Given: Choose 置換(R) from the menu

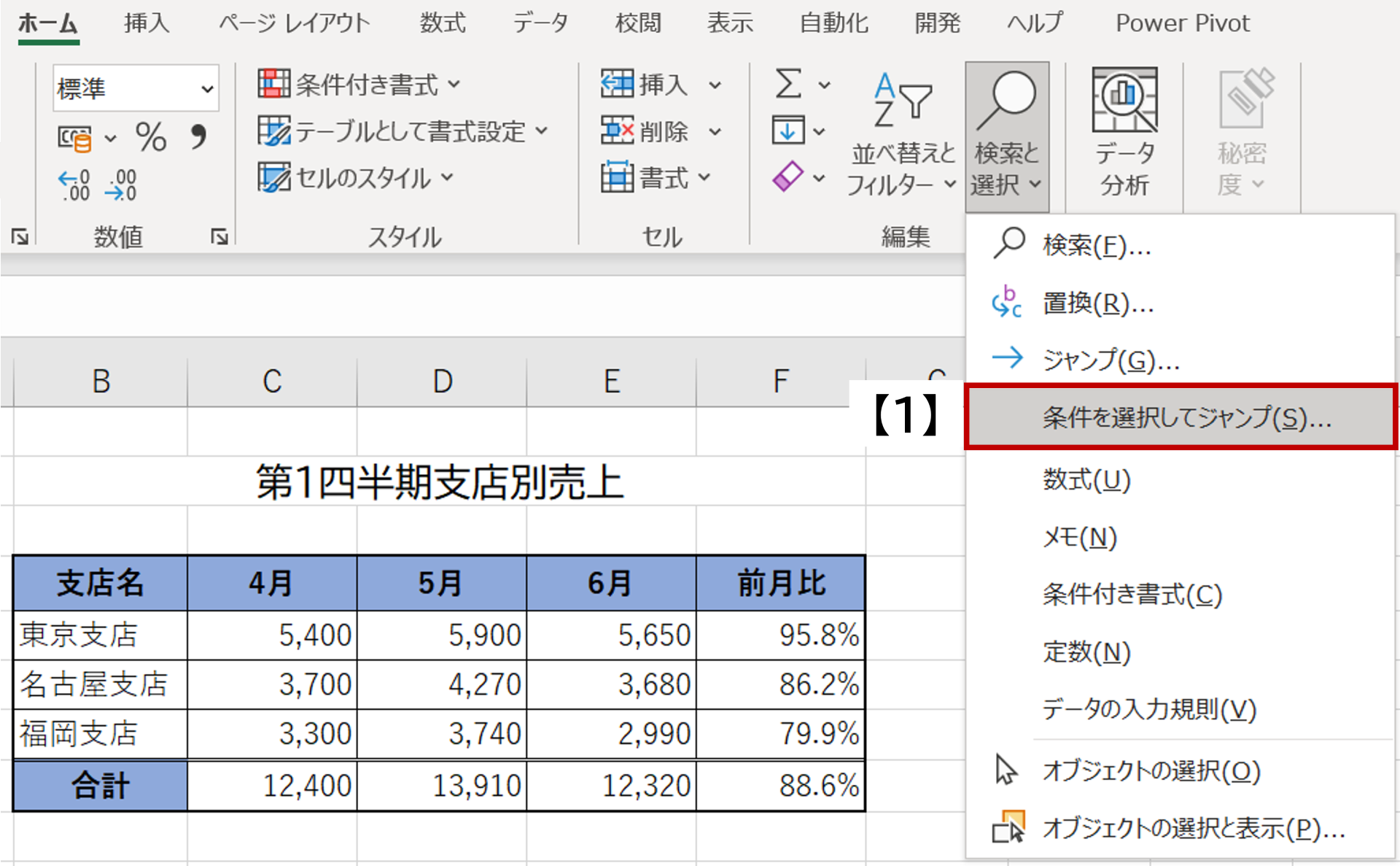Looking at the screenshot, I should (x=1097, y=303).
